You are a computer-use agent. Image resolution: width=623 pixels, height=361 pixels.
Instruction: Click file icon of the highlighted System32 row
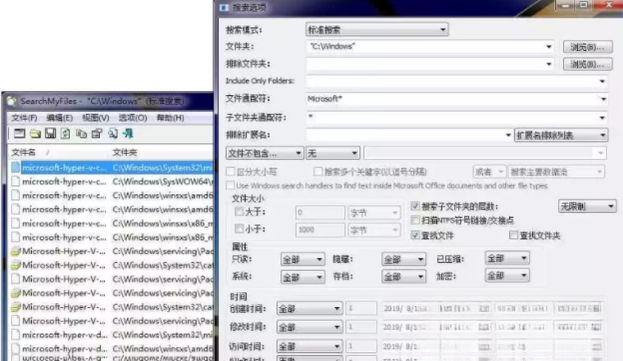tap(15, 168)
